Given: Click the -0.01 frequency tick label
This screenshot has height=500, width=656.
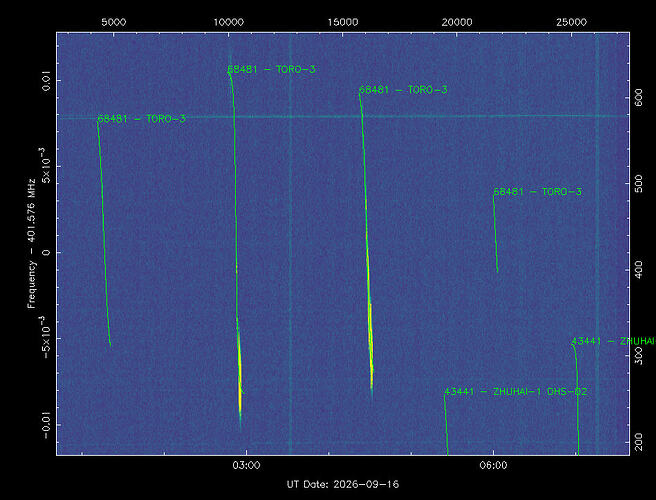Looking at the screenshot, I should 46,424.
